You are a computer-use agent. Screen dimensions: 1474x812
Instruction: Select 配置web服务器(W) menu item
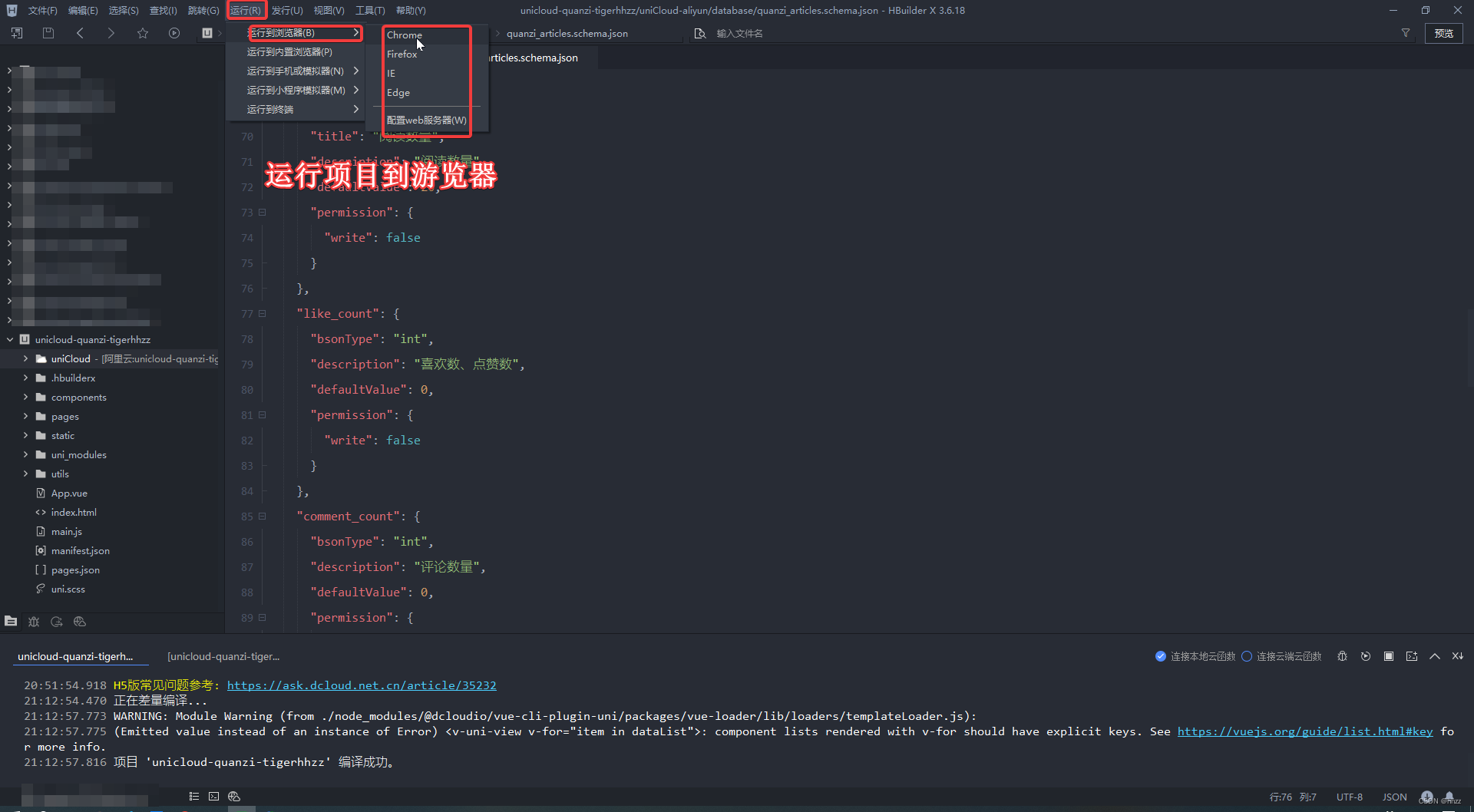point(427,120)
